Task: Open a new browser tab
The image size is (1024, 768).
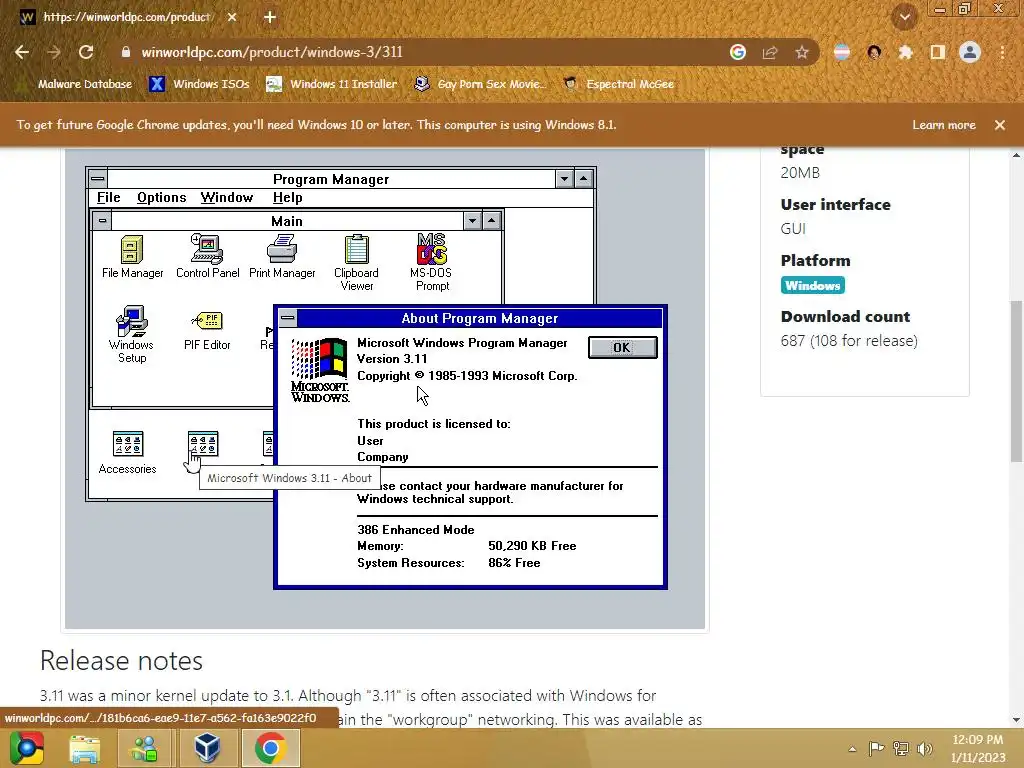Action: [x=270, y=17]
